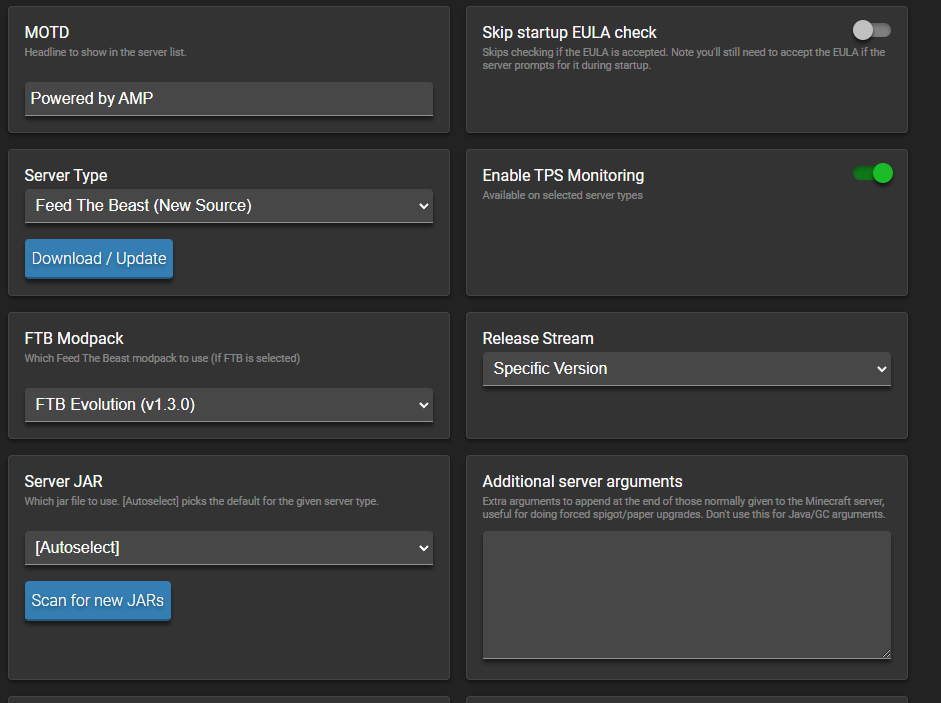941x703 pixels.
Task: Click the text area resize handle corner
Action: click(x=885, y=653)
